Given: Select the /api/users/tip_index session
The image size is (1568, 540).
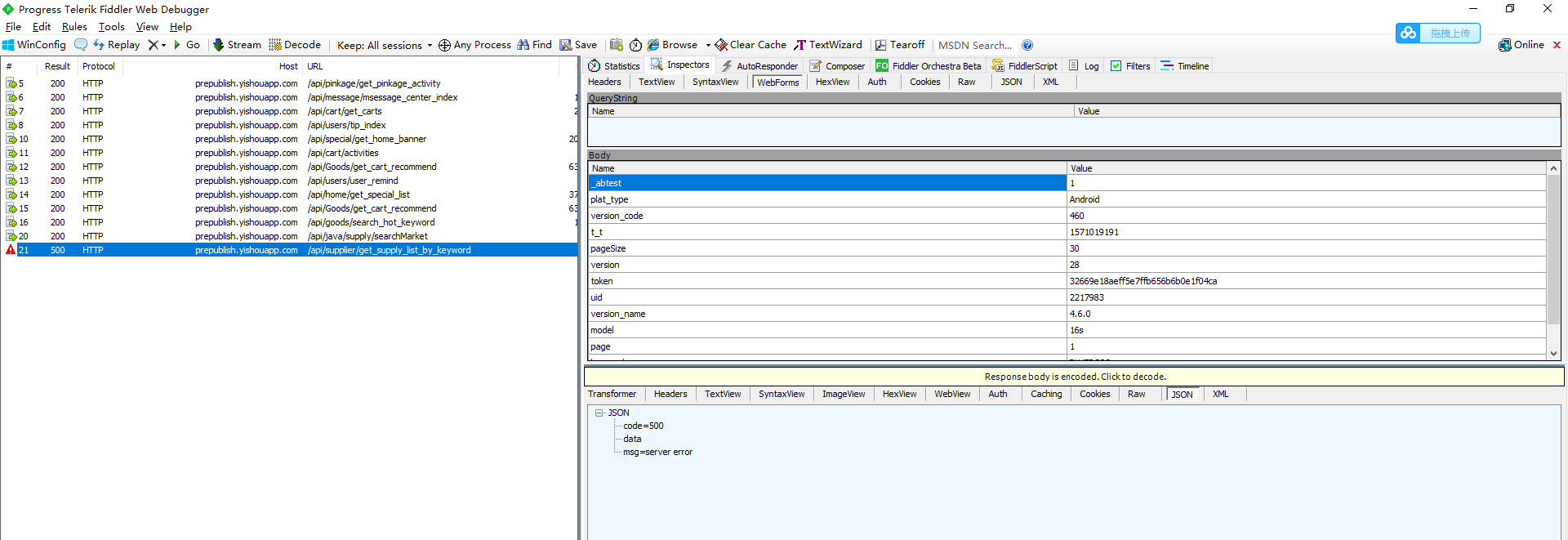Looking at the screenshot, I should [289, 125].
